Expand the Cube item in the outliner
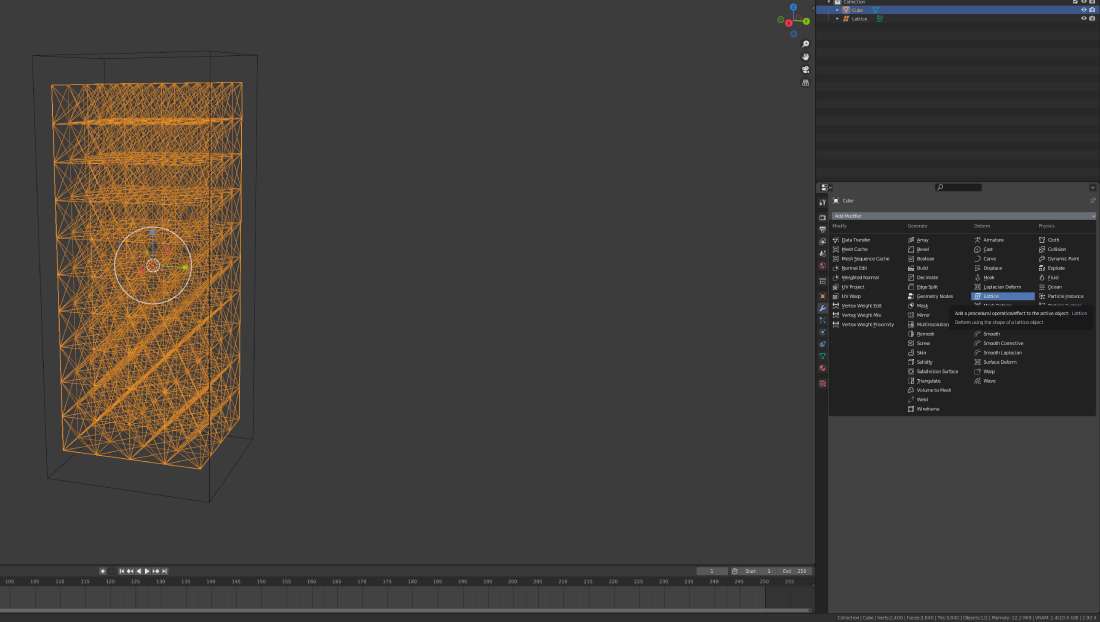The height and width of the screenshot is (622, 1100). tap(837, 10)
